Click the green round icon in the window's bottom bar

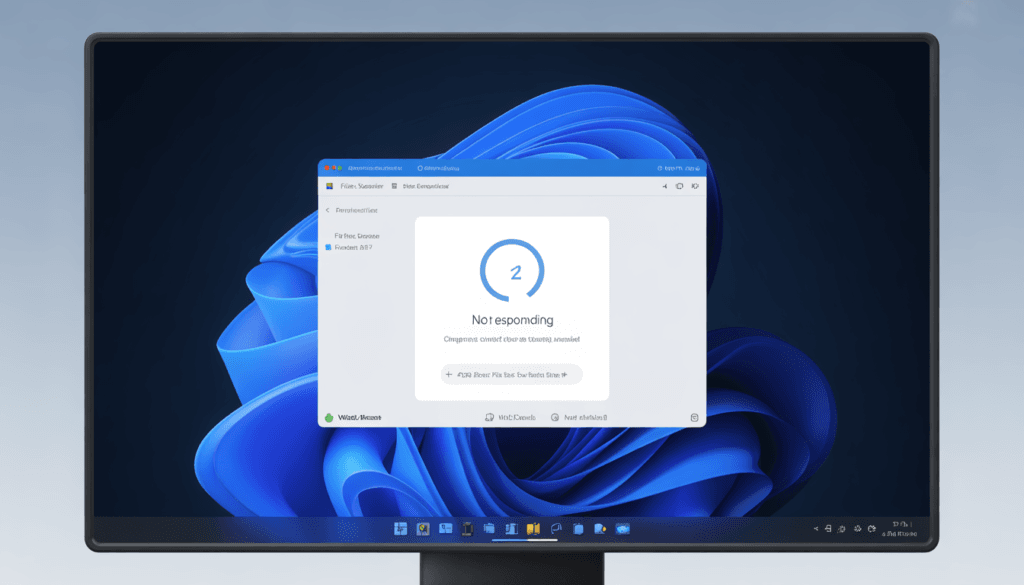[x=329, y=417]
